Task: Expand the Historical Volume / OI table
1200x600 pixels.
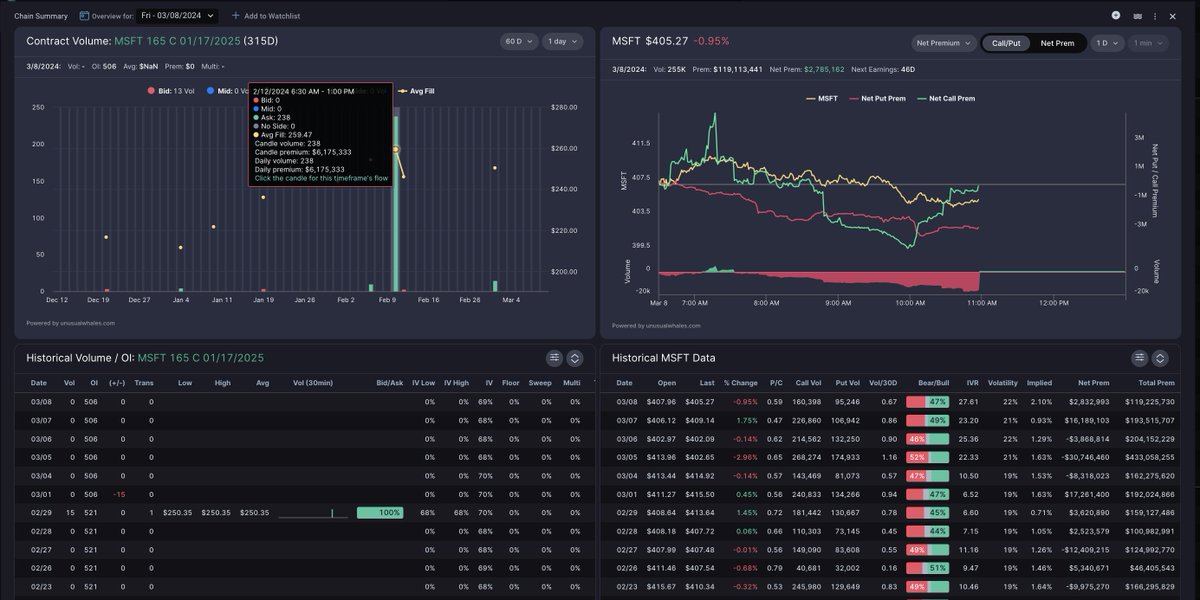Action: pyautogui.click(x=575, y=358)
